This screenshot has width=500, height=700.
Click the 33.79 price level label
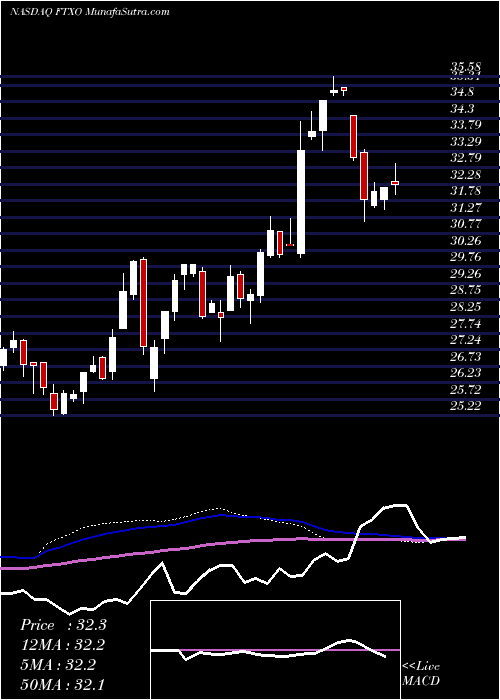click(466, 125)
